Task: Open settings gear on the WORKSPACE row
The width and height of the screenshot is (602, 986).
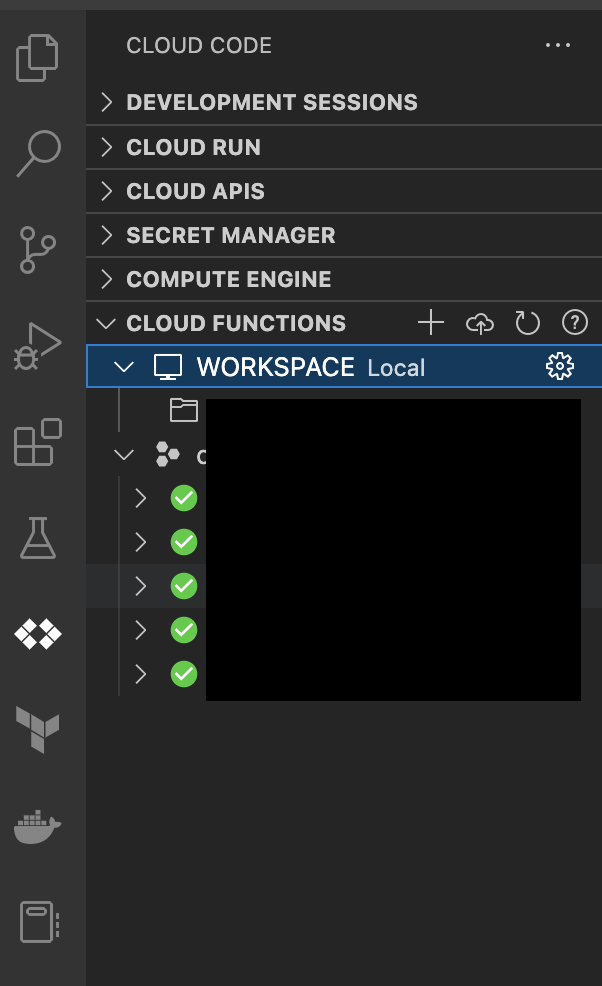Action: pos(560,366)
